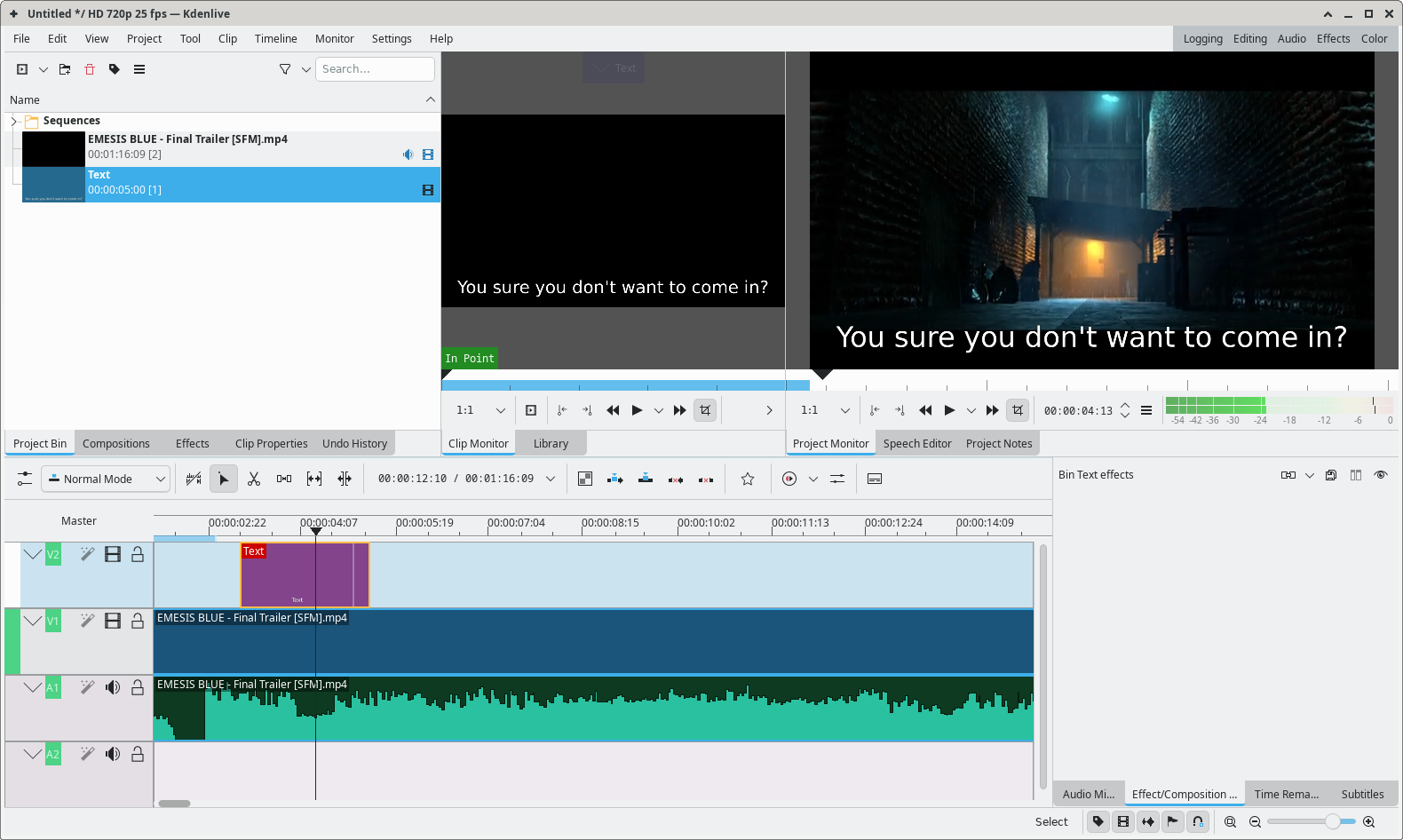1403x840 pixels.
Task: Open the timeline preview render button
Action: click(x=789, y=479)
